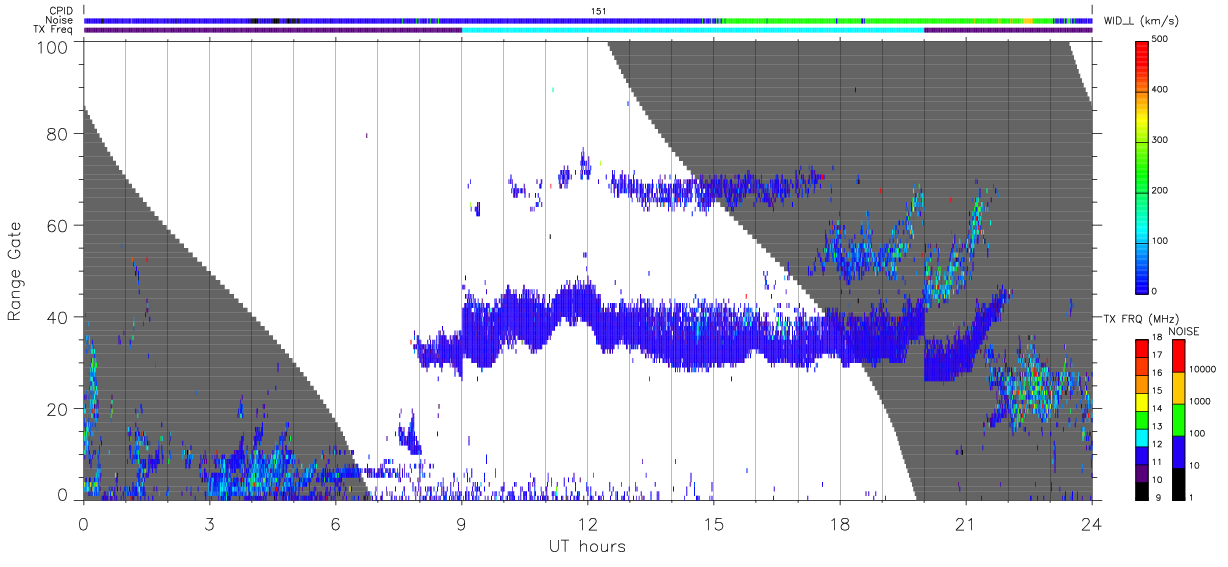The width and height of the screenshot is (1228, 567).
Task: Pick the green swatch of the NOISE legend
Action: (x=1177, y=418)
